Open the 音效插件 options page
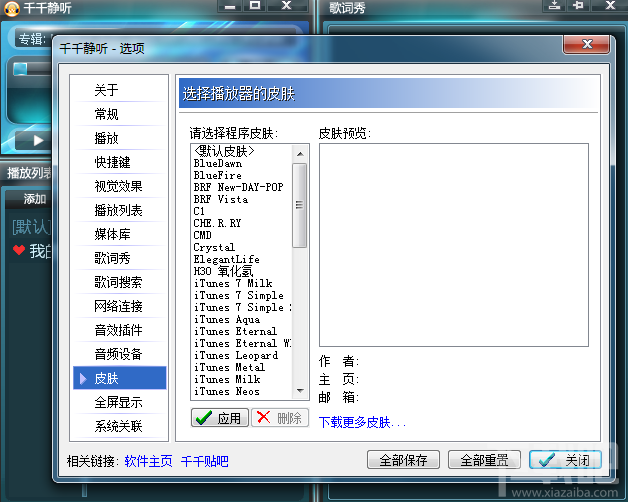This screenshot has width=628, height=502. coord(119,331)
